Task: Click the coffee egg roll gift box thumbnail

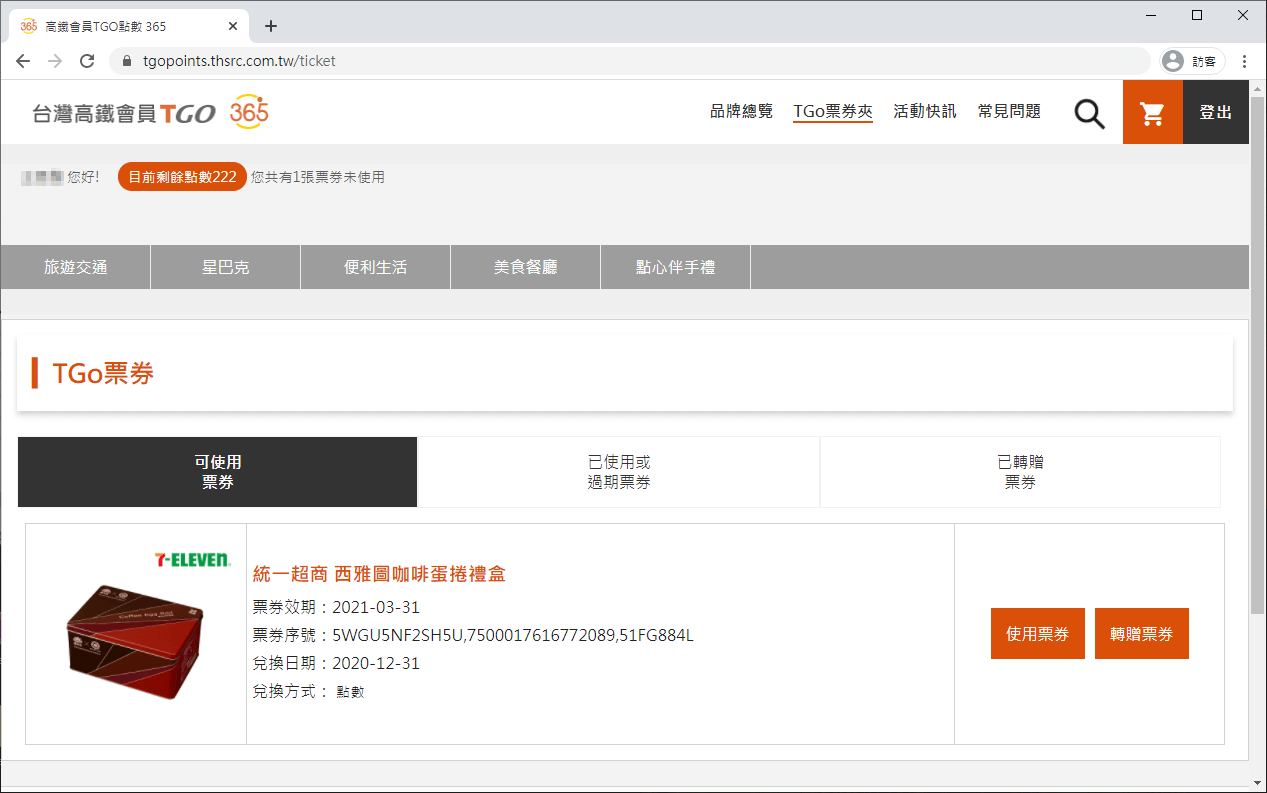Action: click(135, 640)
